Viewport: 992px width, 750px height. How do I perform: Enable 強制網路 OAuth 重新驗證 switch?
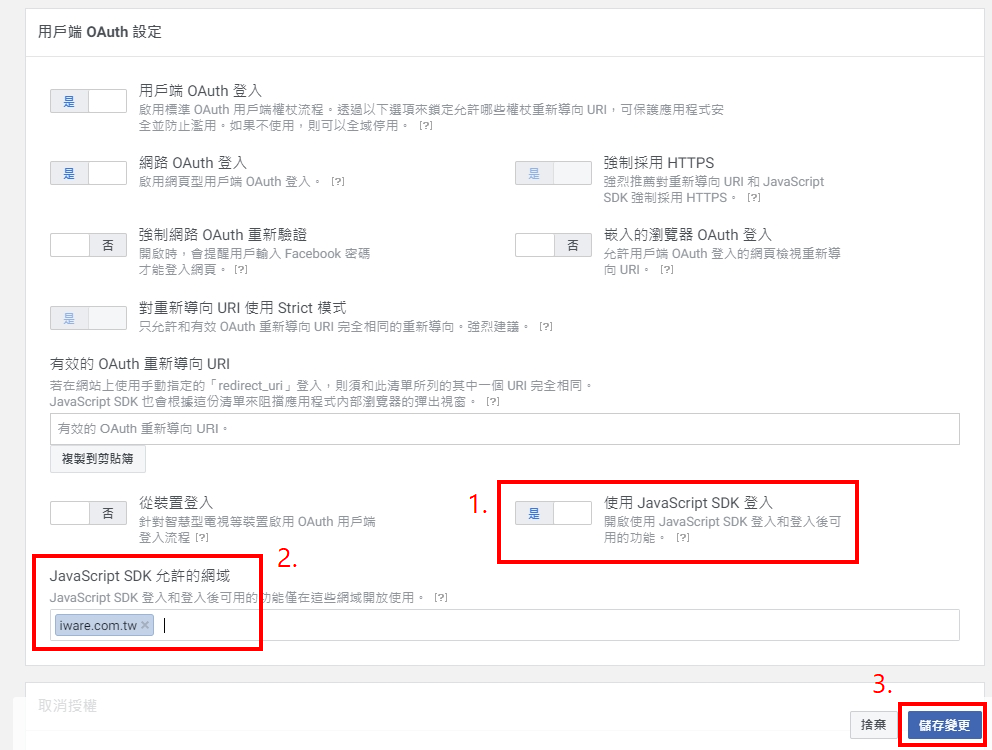(89, 246)
